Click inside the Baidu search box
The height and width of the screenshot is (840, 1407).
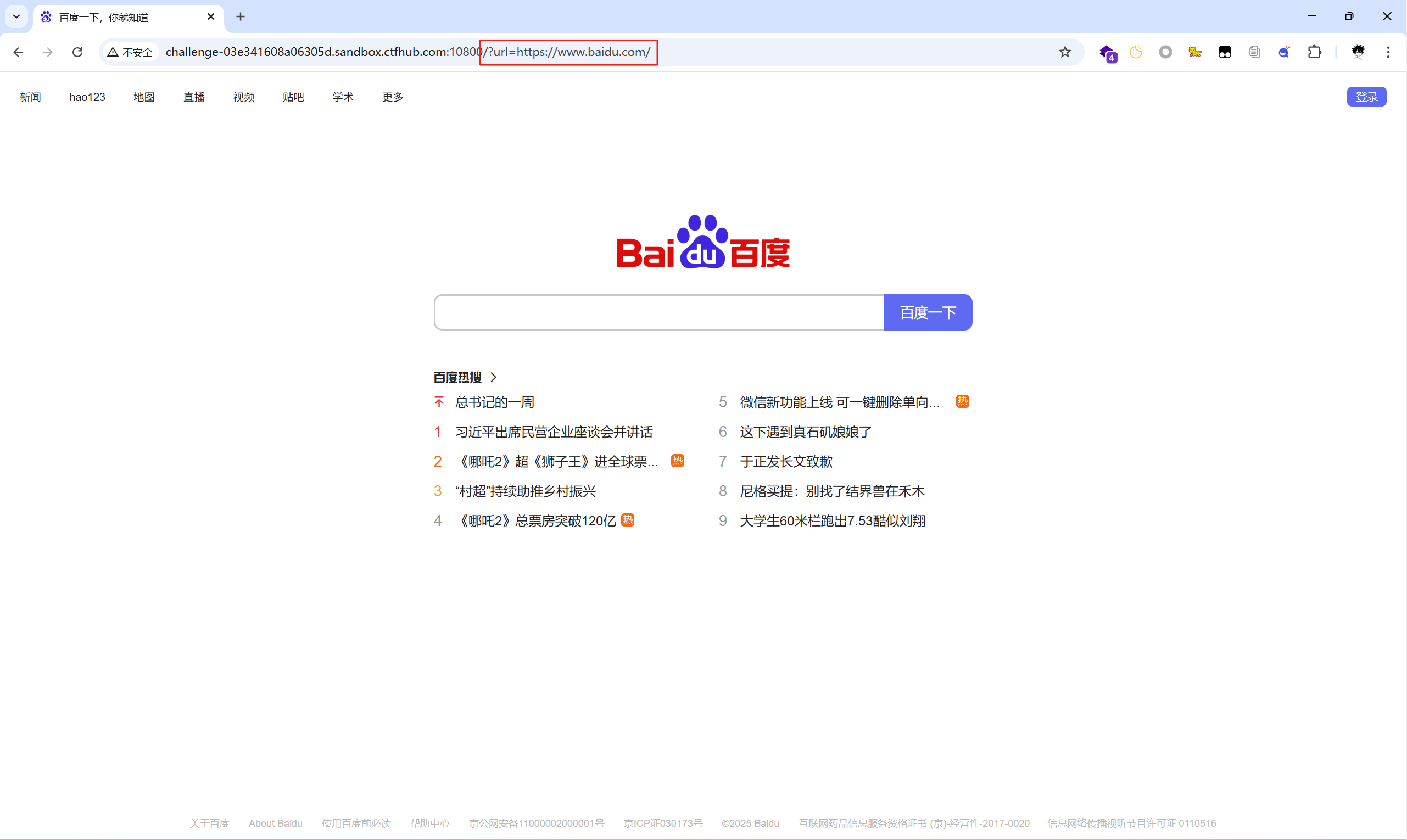tap(658, 312)
